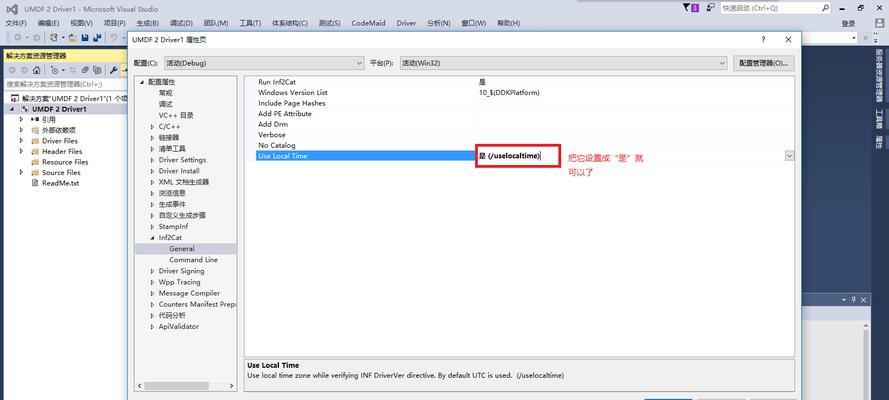Open the 编辑(E) menu

48,23
